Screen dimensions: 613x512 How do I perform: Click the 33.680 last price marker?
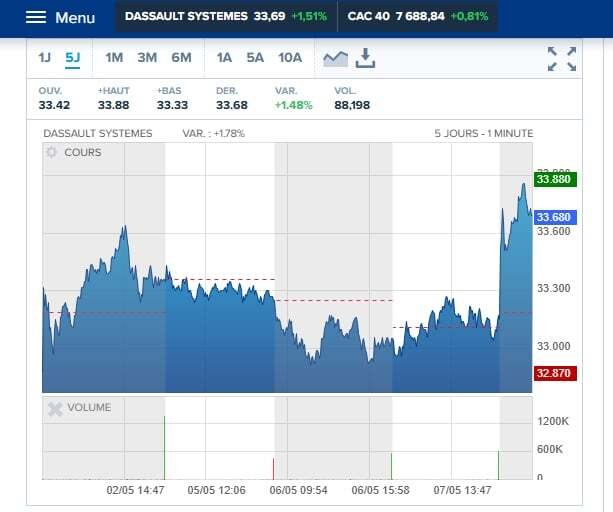pos(555,217)
